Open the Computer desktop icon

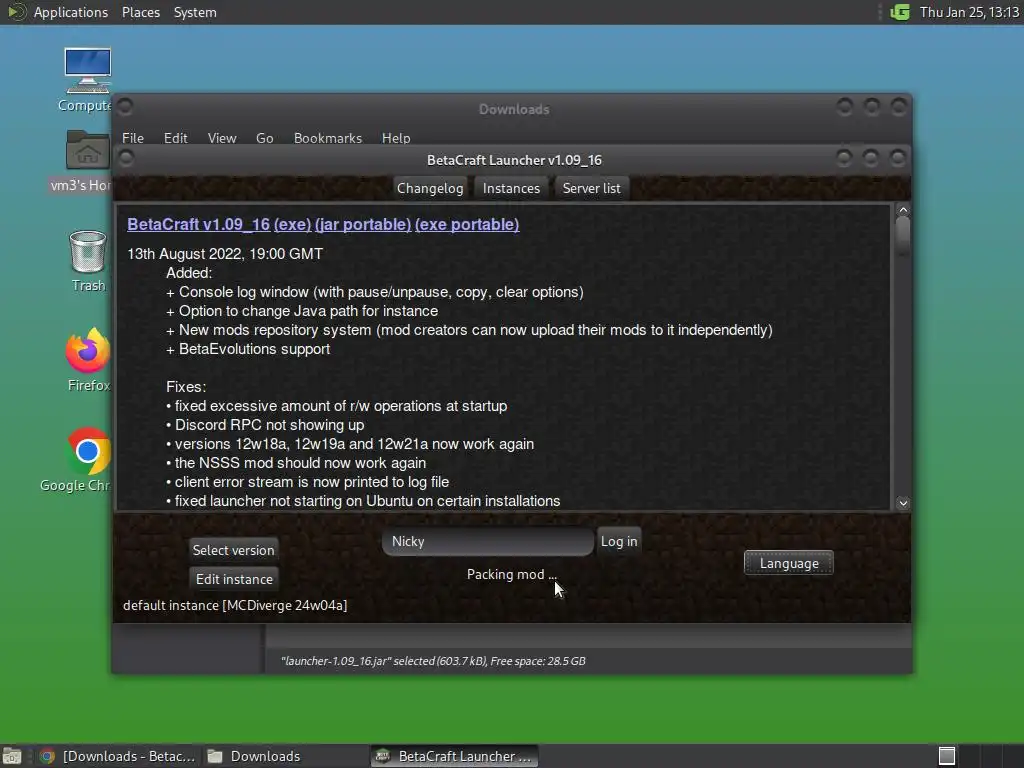87,79
